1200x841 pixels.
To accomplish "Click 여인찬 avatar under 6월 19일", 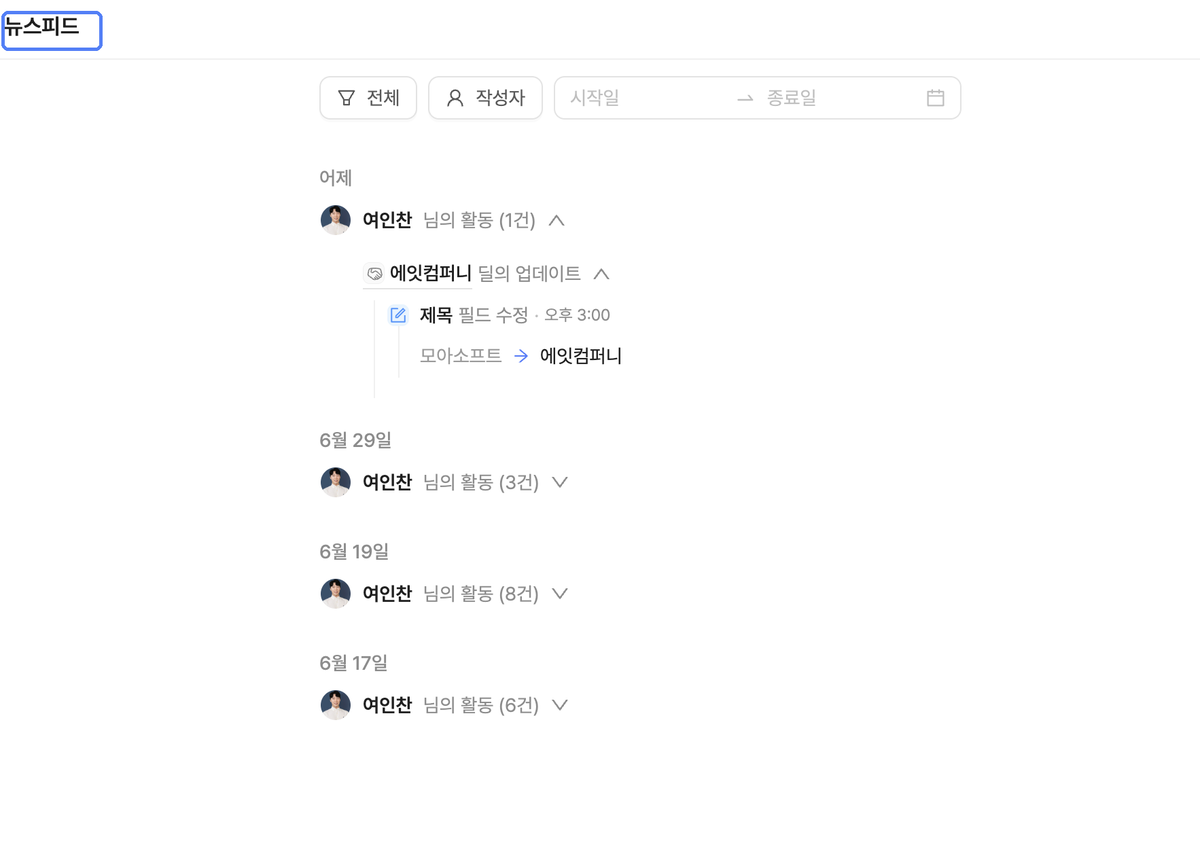I will 336,593.
